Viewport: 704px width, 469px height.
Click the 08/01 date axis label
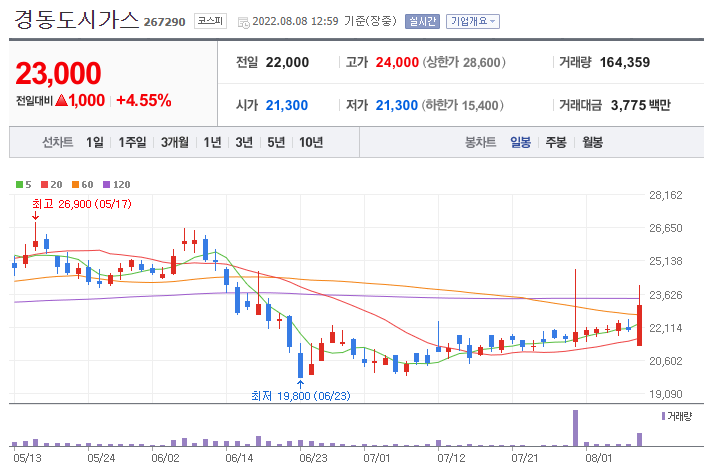pyautogui.click(x=598, y=458)
